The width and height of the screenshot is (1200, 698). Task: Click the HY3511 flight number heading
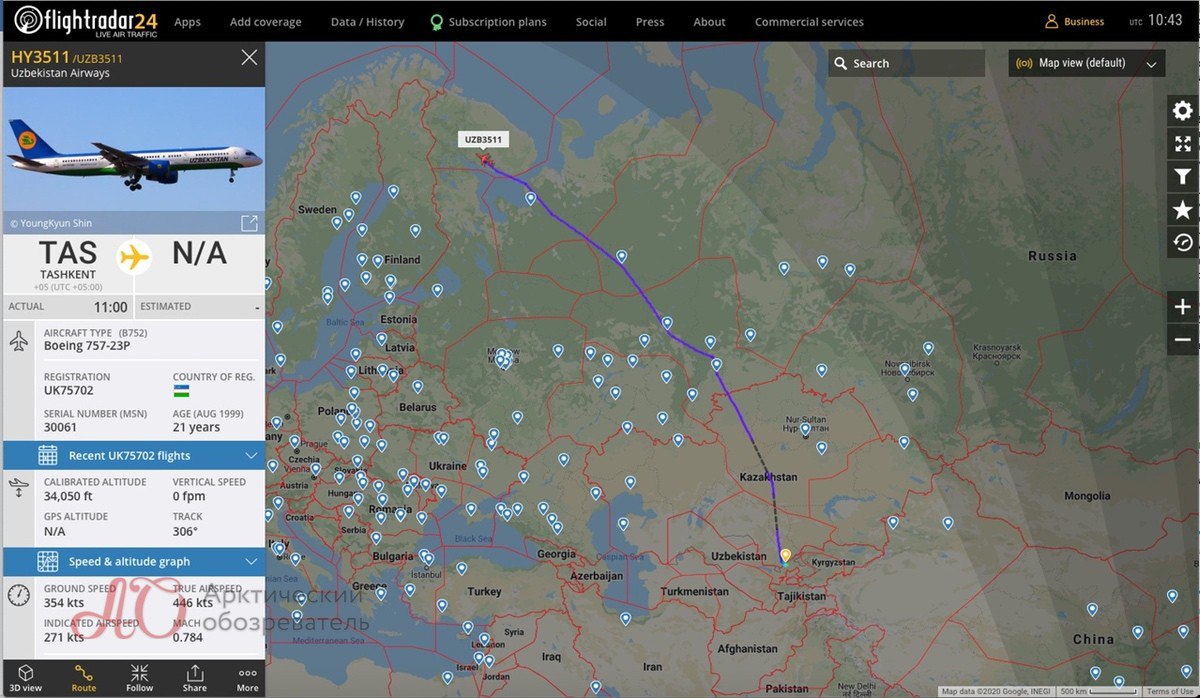40,58
